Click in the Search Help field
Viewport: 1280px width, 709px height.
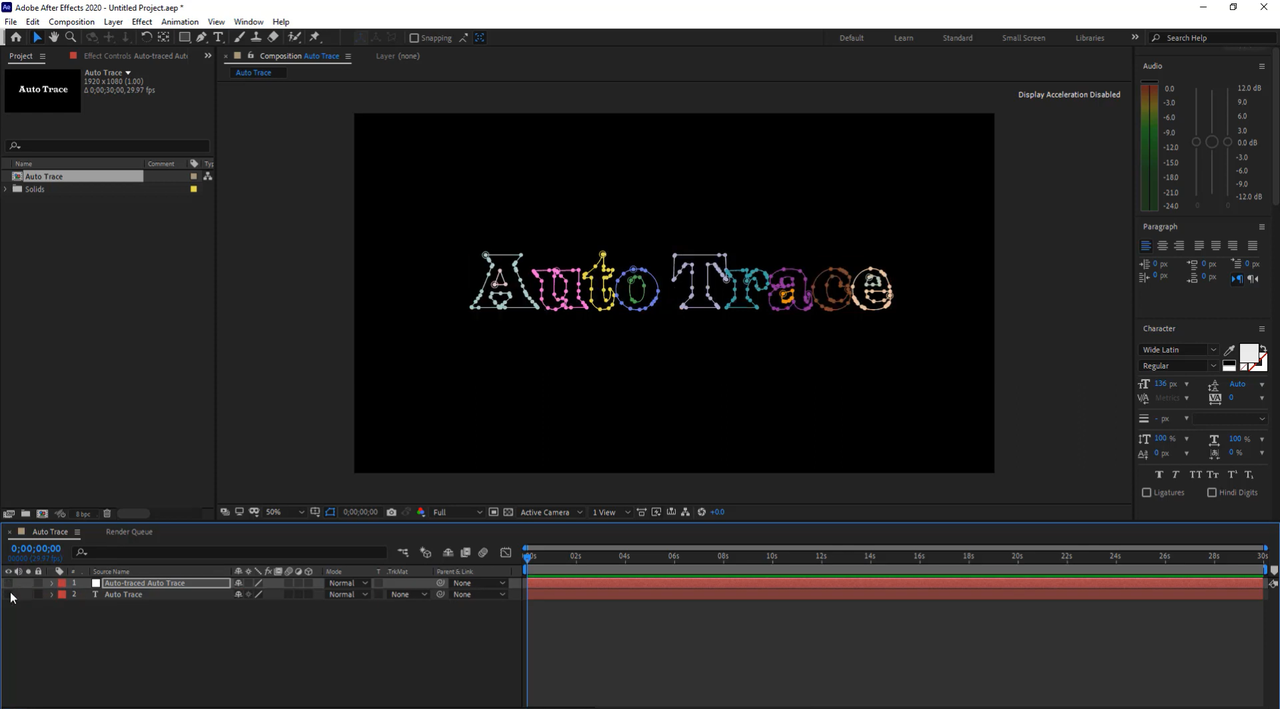tap(1215, 38)
